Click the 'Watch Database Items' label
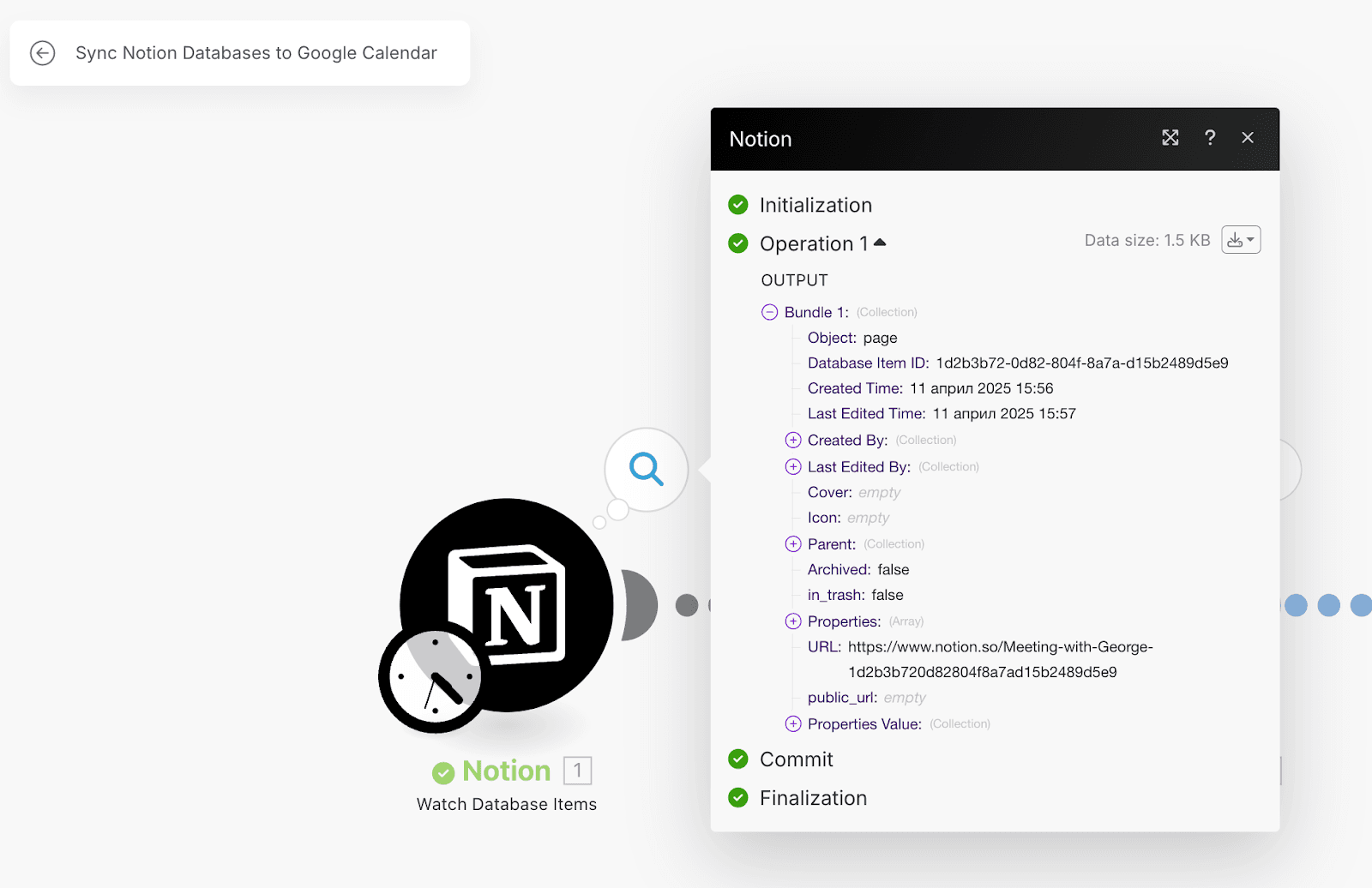Image resolution: width=1372 pixels, height=888 pixels. click(x=507, y=804)
